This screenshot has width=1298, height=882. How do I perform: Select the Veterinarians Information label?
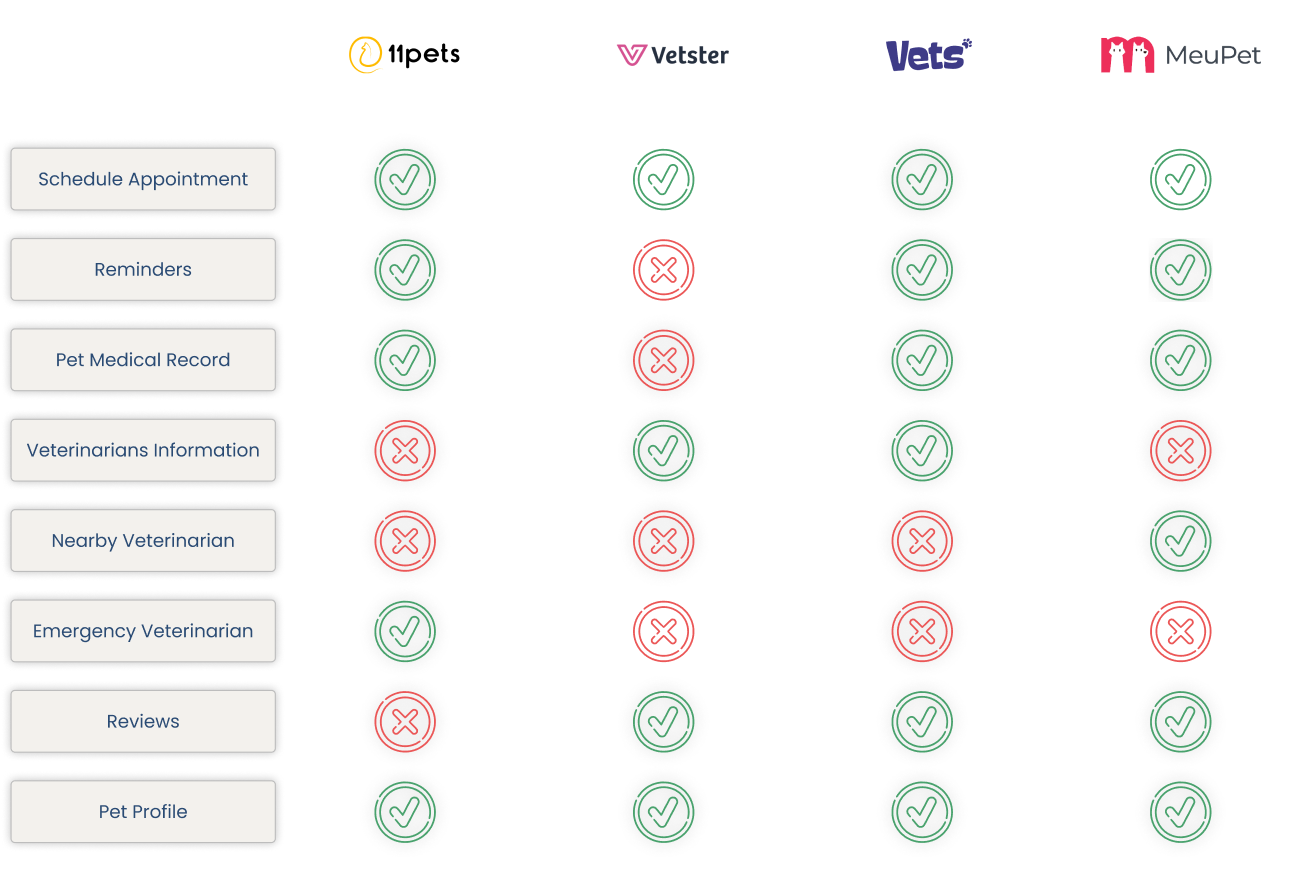tap(143, 450)
